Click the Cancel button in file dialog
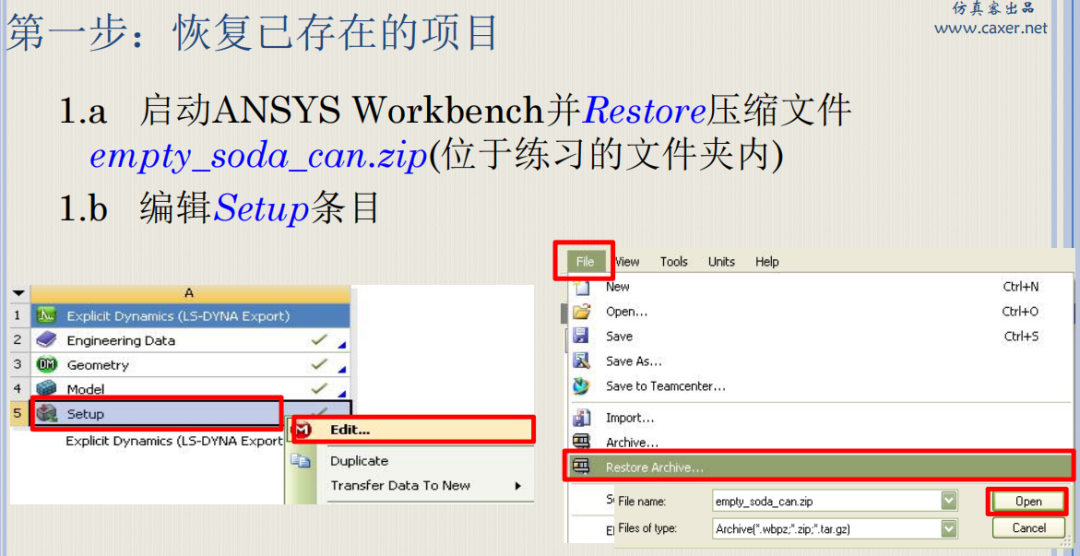This screenshot has width=1080, height=556. (1028, 528)
